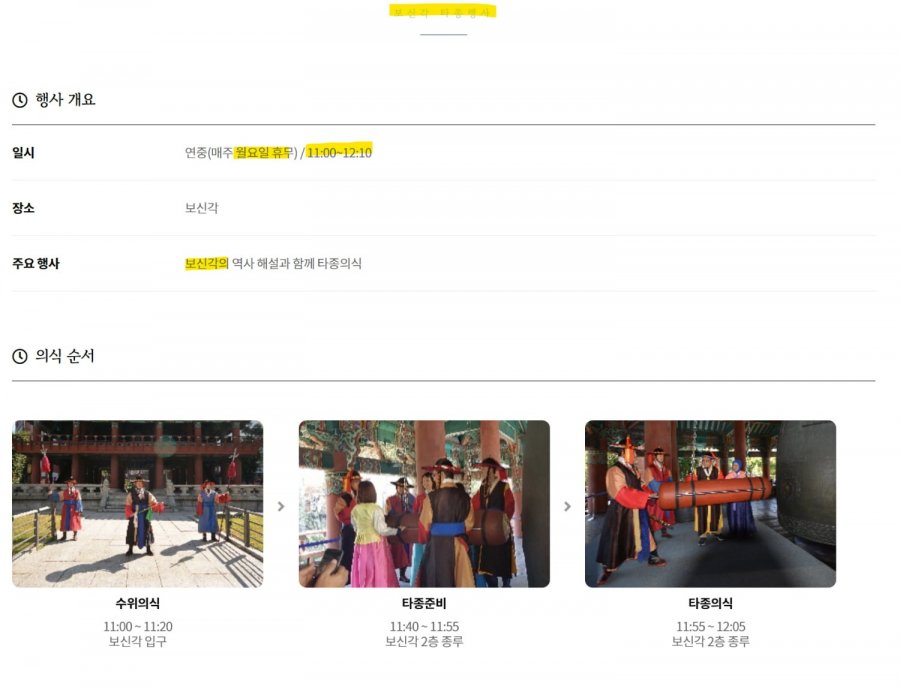The height and width of the screenshot is (687, 900).
Task: Click the clock icon beside 의식 순서
Action: click(x=20, y=357)
